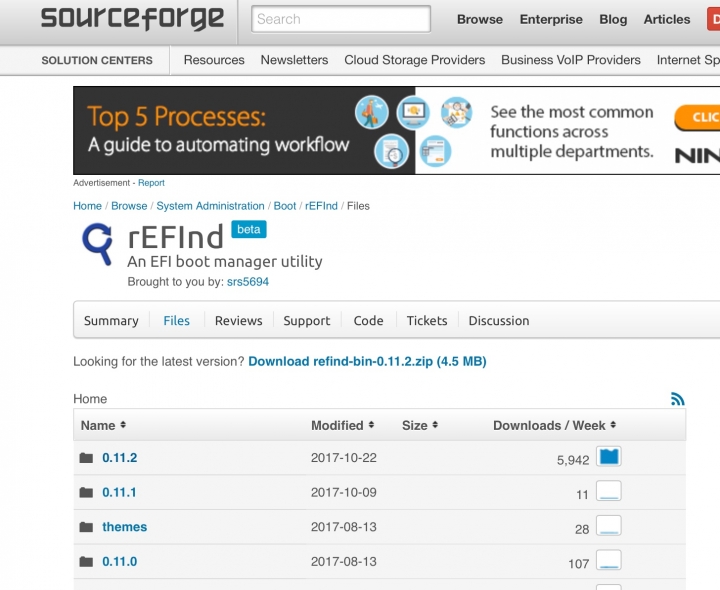
Task: Open the folder icon for themes
Action: coord(86,527)
